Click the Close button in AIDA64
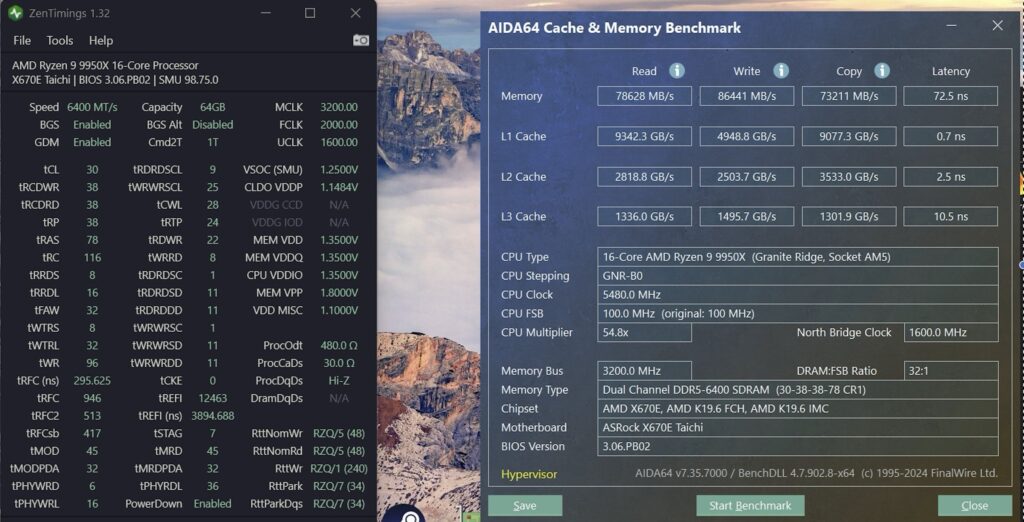1024x522 pixels. [974, 506]
